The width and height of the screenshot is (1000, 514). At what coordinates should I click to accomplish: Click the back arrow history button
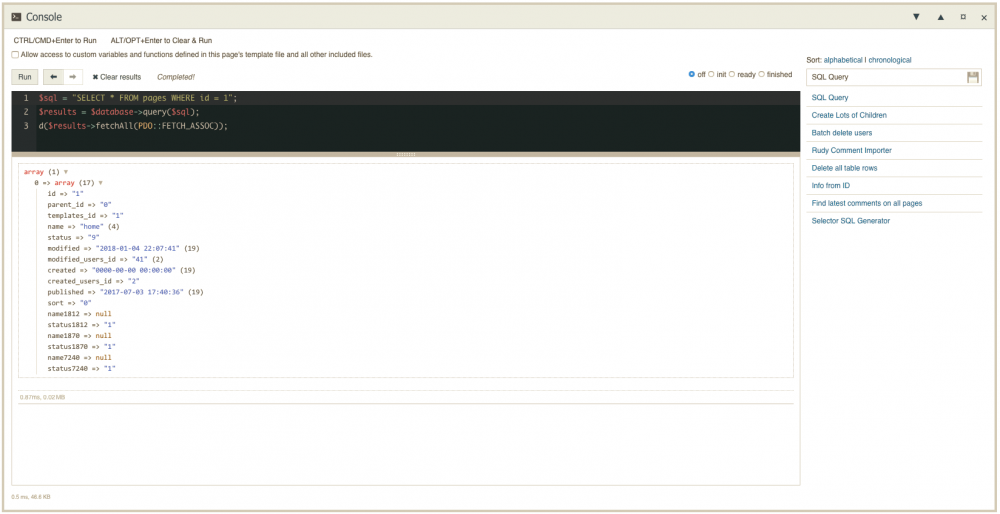click(53, 77)
